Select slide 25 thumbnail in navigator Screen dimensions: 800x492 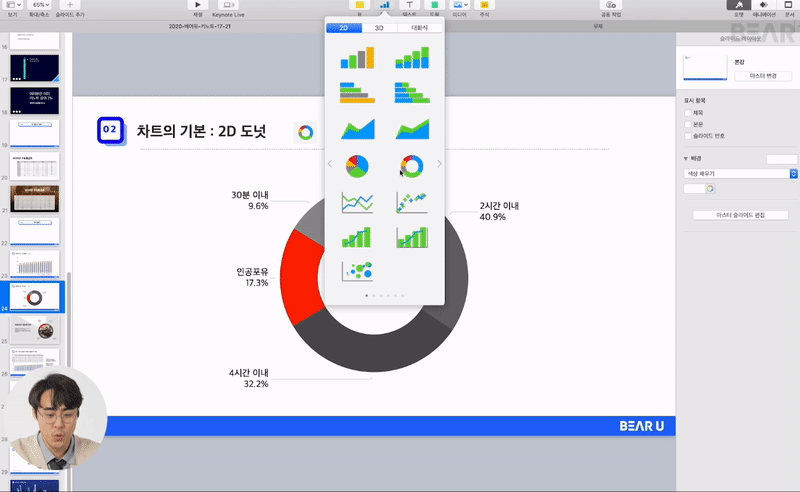coord(35,330)
